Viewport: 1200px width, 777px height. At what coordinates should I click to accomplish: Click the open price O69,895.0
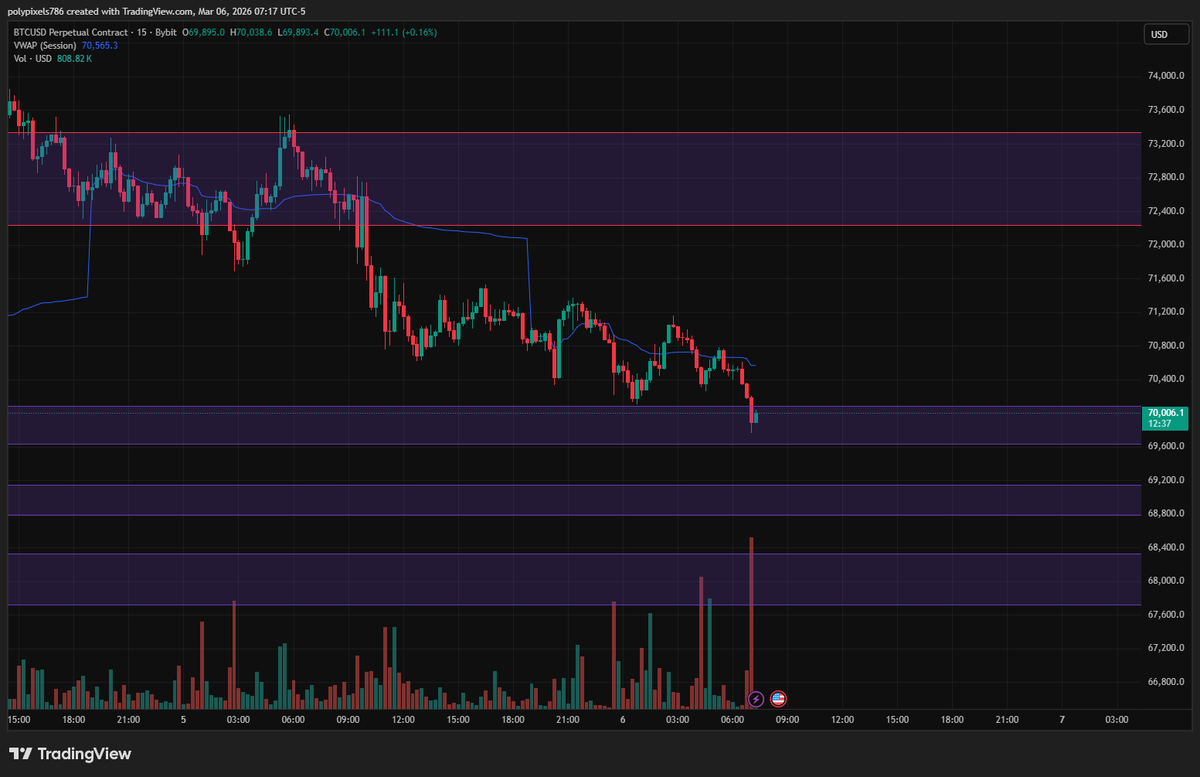click(204, 32)
